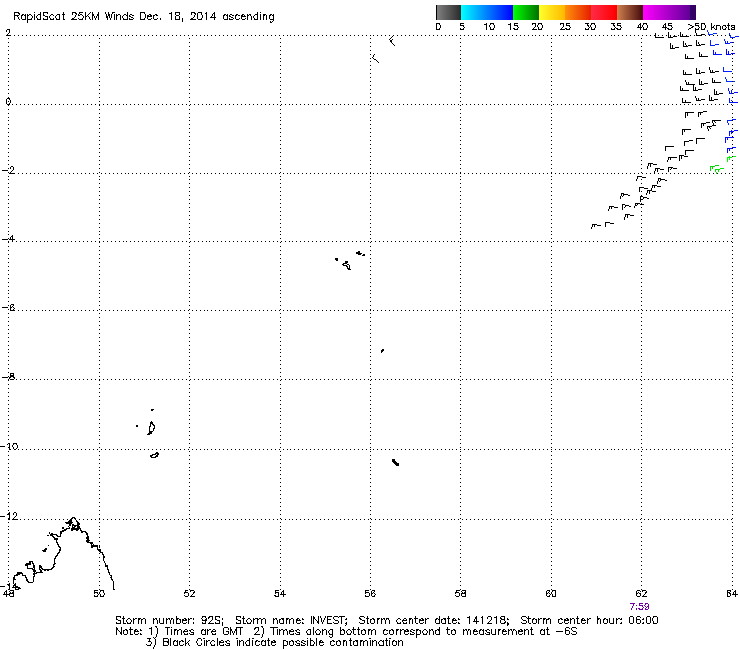Click the small island near 7.2S 56.3E
Image resolution: width=740 pixels, height=650 pixels.
click(382, 351)
